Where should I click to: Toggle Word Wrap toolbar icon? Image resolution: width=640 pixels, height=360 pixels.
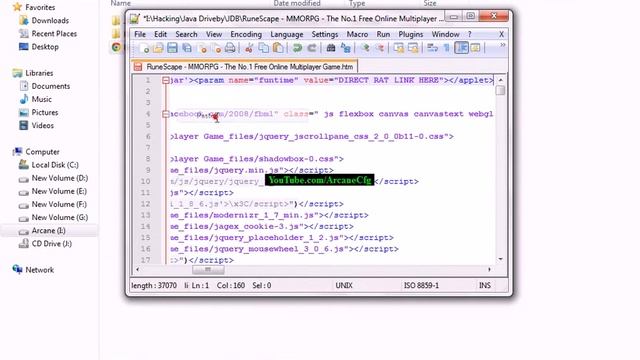pos(432,48)
